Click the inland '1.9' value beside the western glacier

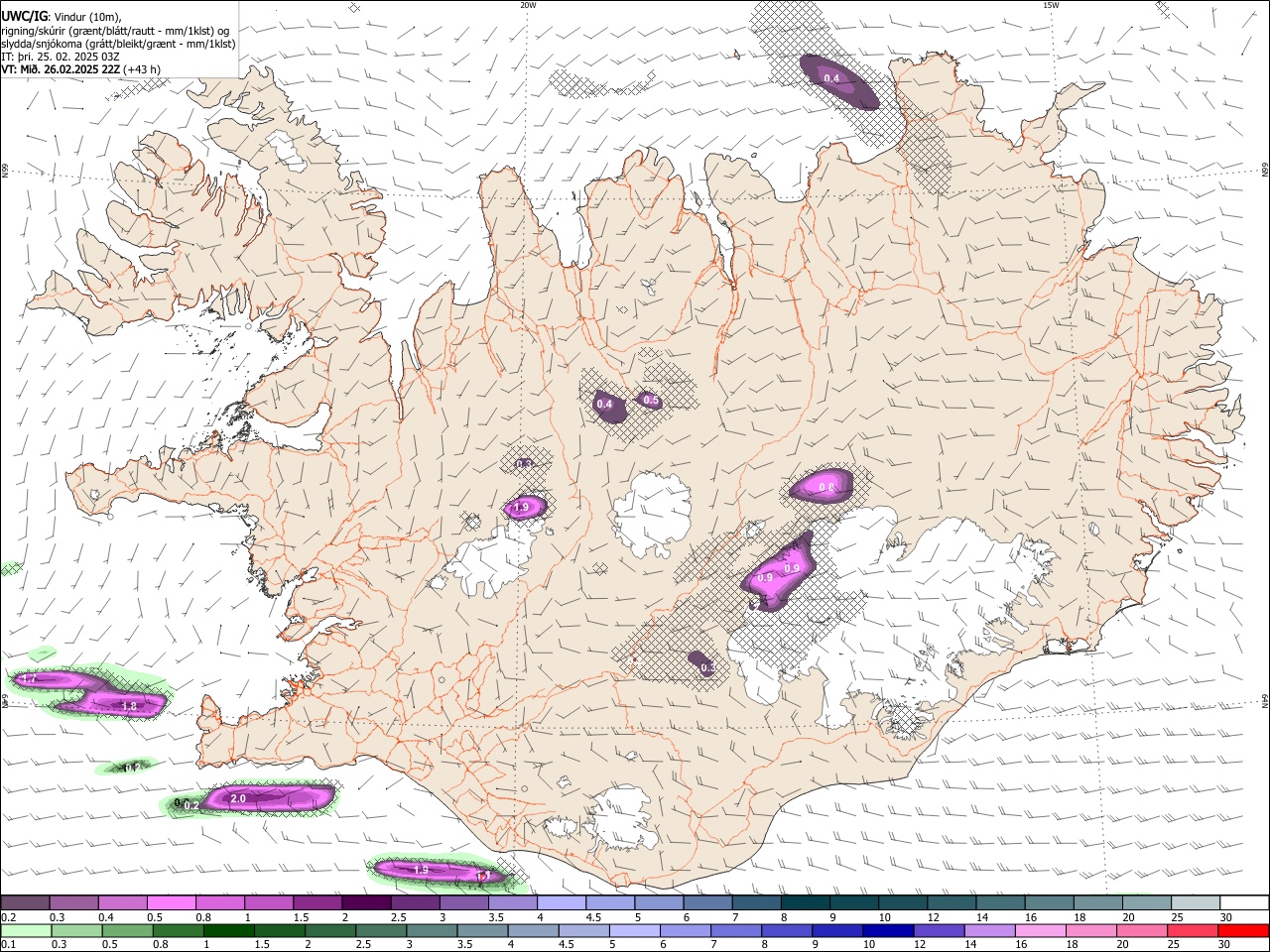click(523, 508)
